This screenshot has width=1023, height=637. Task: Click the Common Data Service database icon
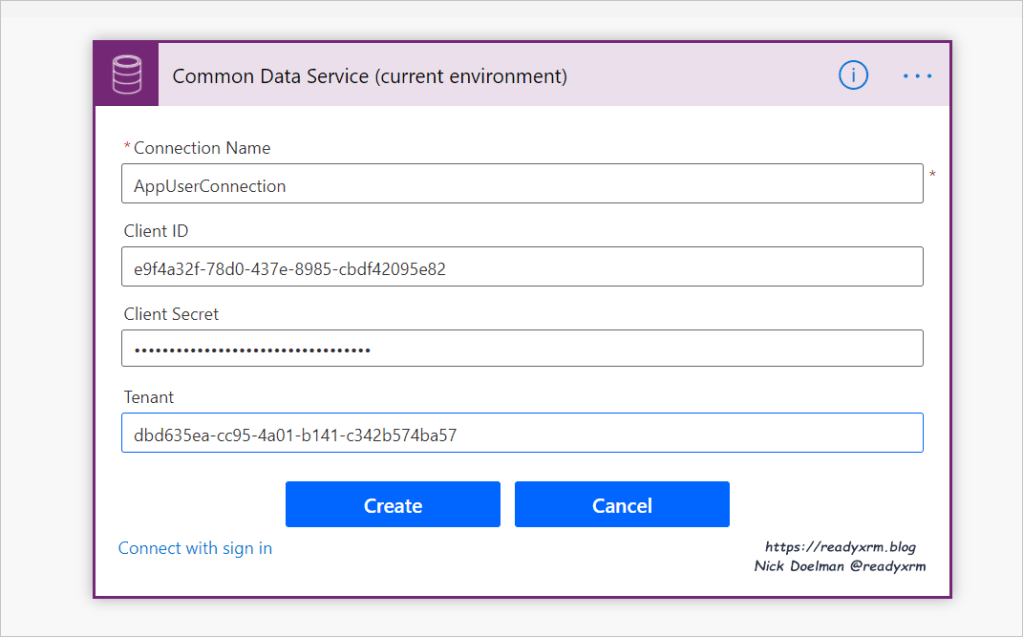[x=126, y=75]
